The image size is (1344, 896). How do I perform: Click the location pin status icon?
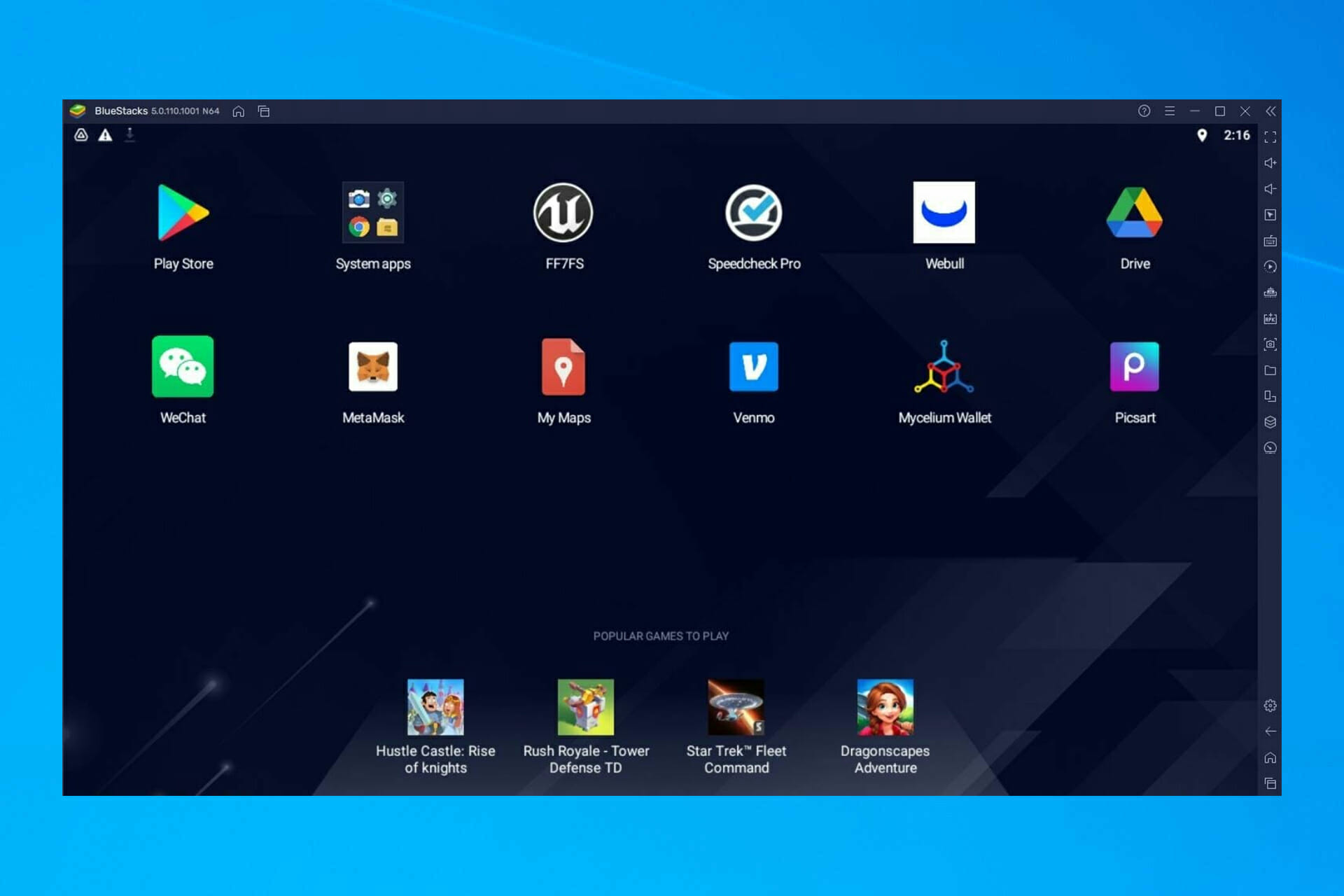[1202, 135]
